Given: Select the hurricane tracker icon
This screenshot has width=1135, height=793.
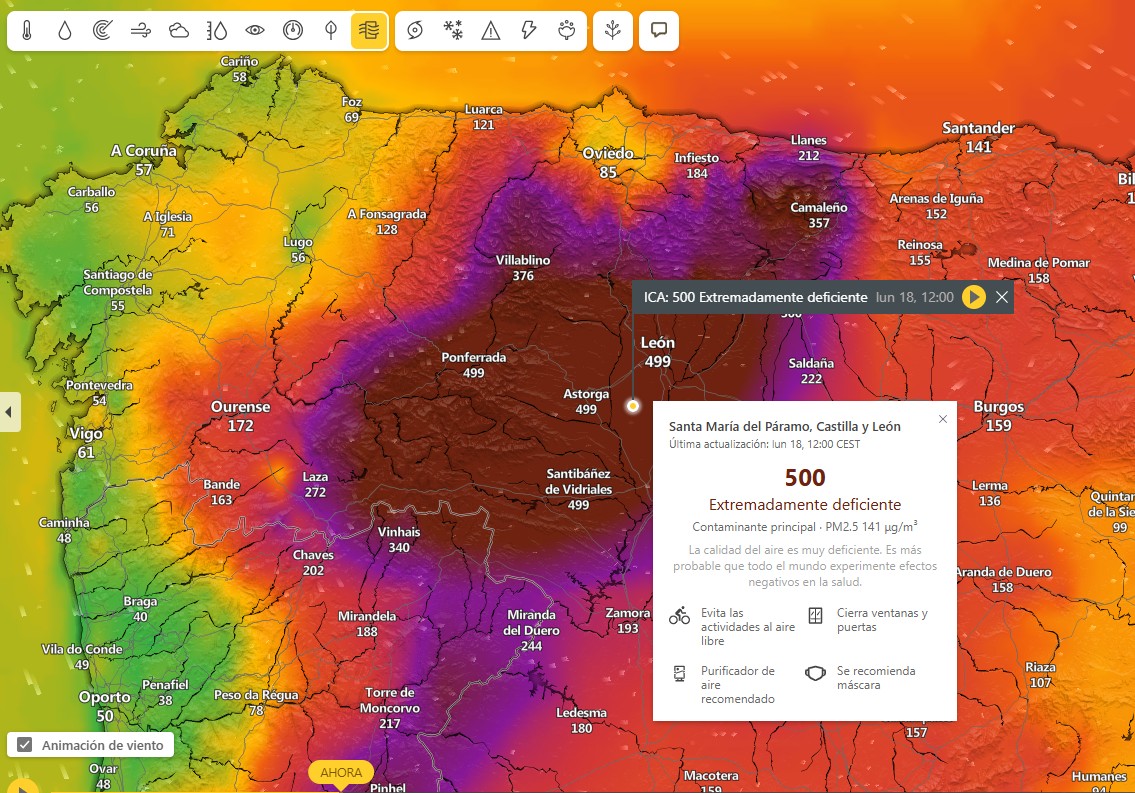Looking at the screenshot, I should [x=415, y=31].
